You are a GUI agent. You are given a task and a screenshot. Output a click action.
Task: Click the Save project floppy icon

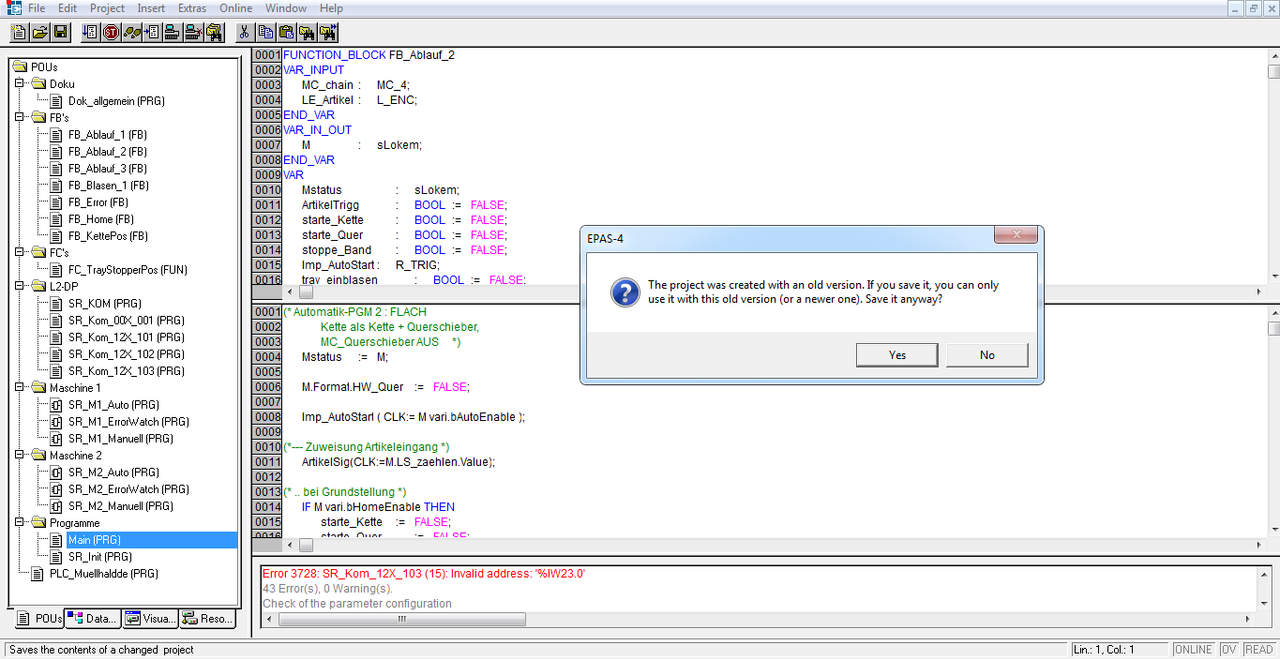click(x=61, y=32)
